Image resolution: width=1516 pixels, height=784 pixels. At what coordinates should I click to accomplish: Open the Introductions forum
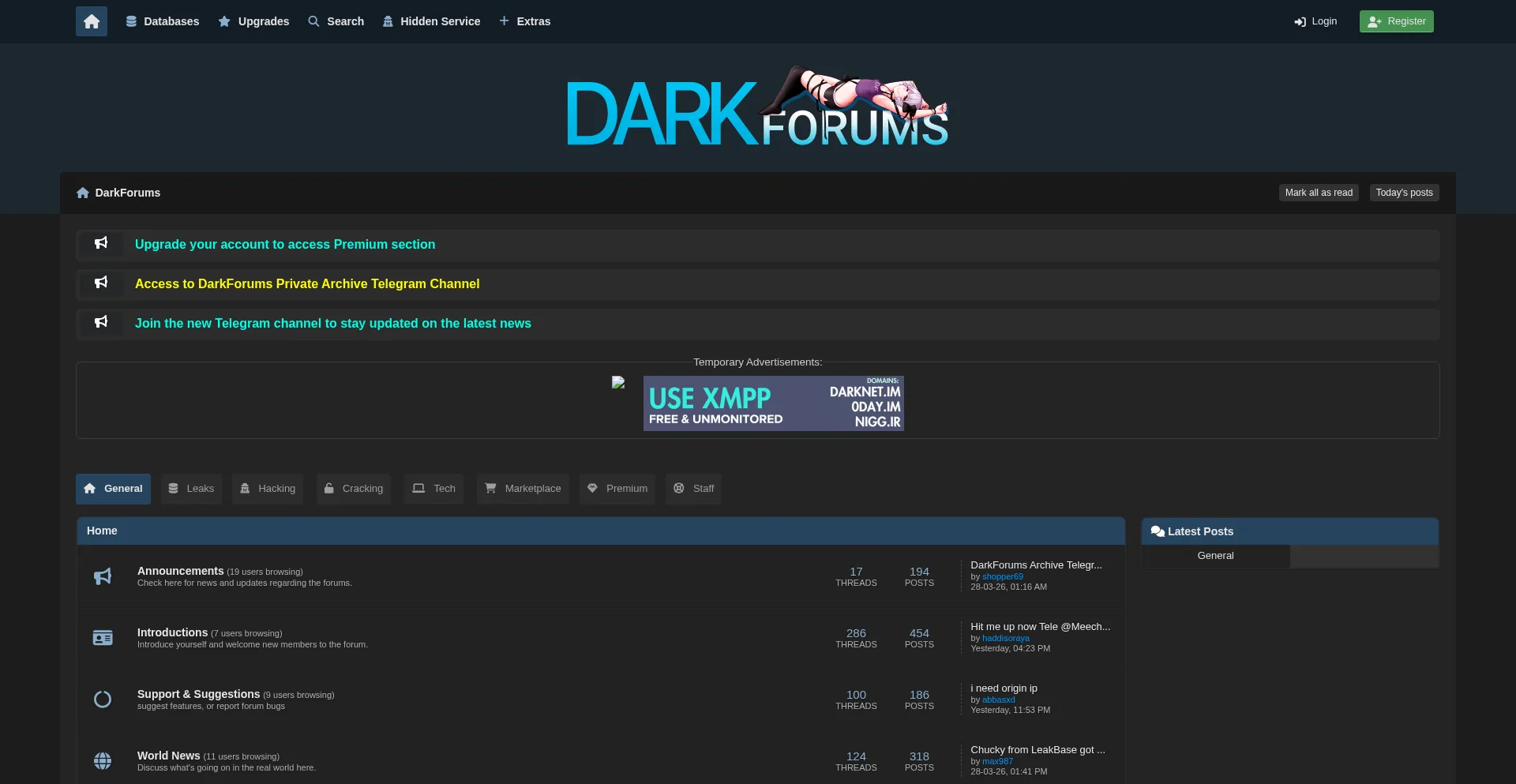pyautogui.click(x=172, y=632)
